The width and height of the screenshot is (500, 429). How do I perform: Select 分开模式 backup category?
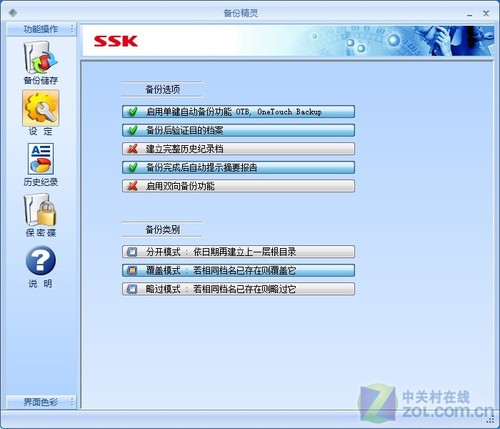[238, 252]
